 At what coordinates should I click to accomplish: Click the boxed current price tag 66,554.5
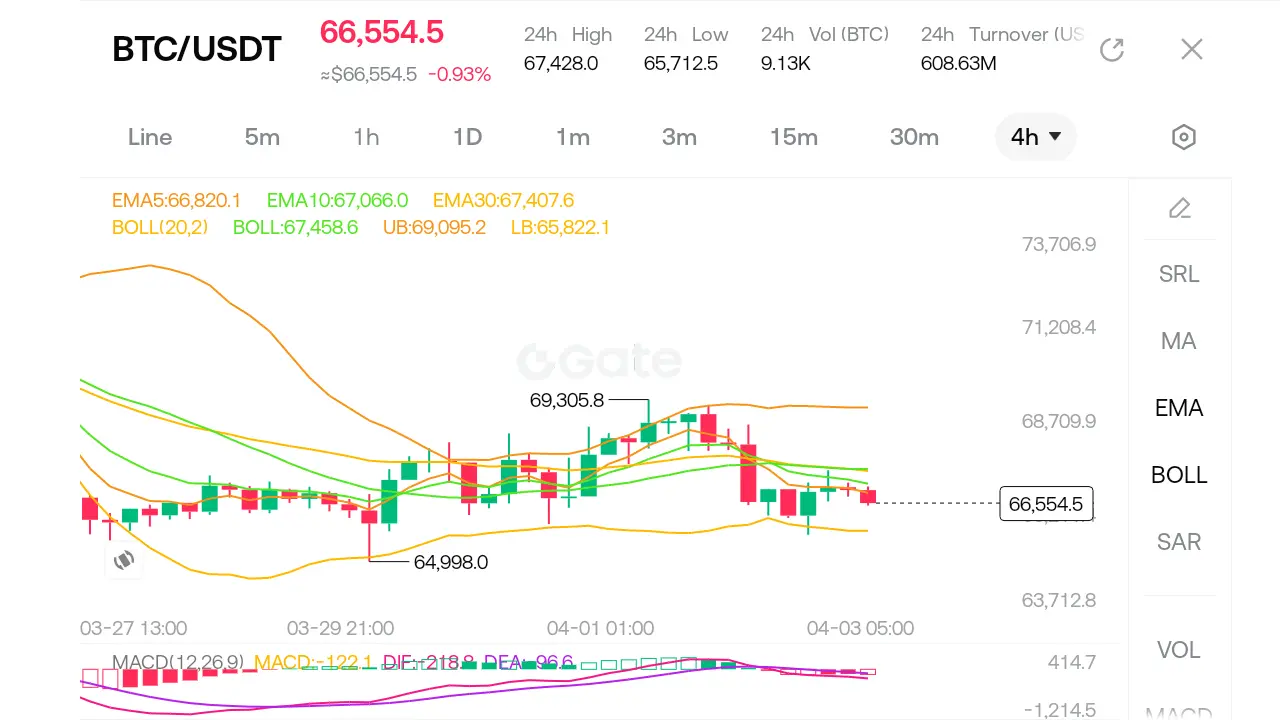(1046, 504)
